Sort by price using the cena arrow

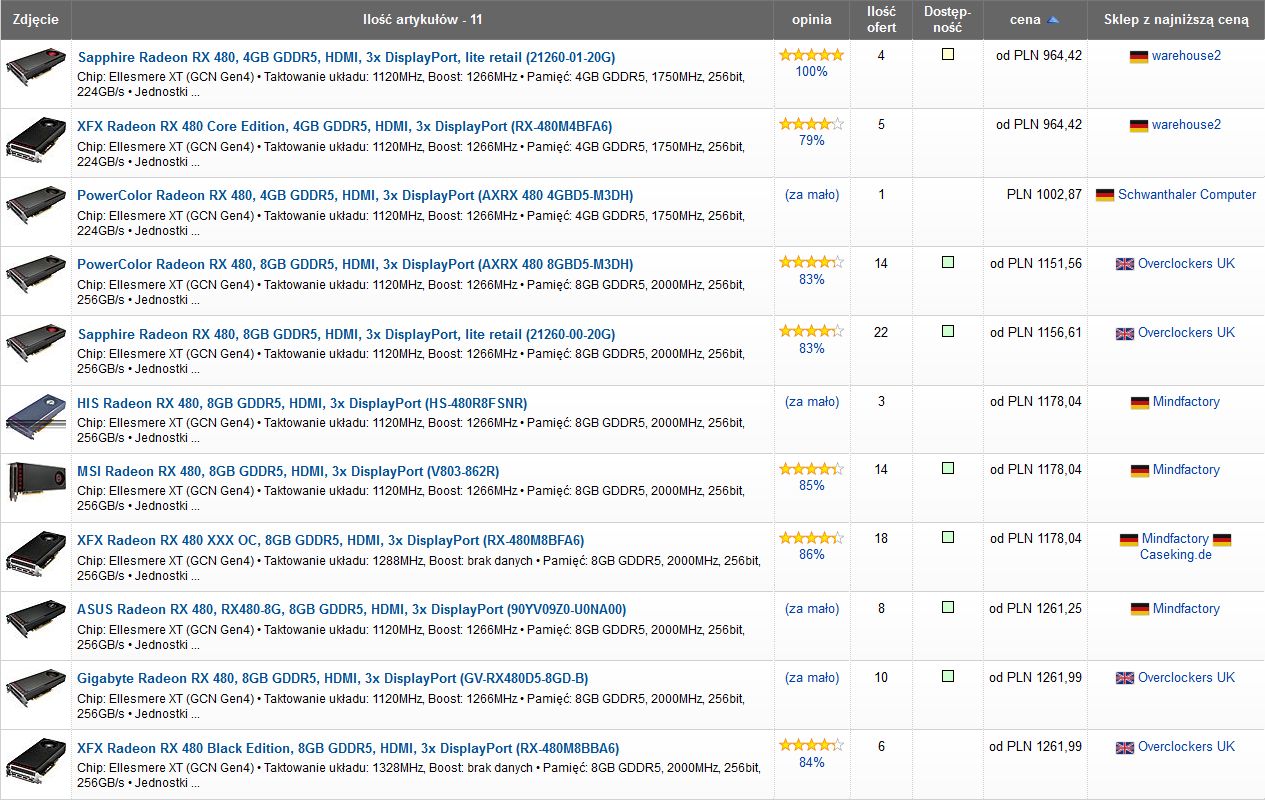coord(1053,20)
